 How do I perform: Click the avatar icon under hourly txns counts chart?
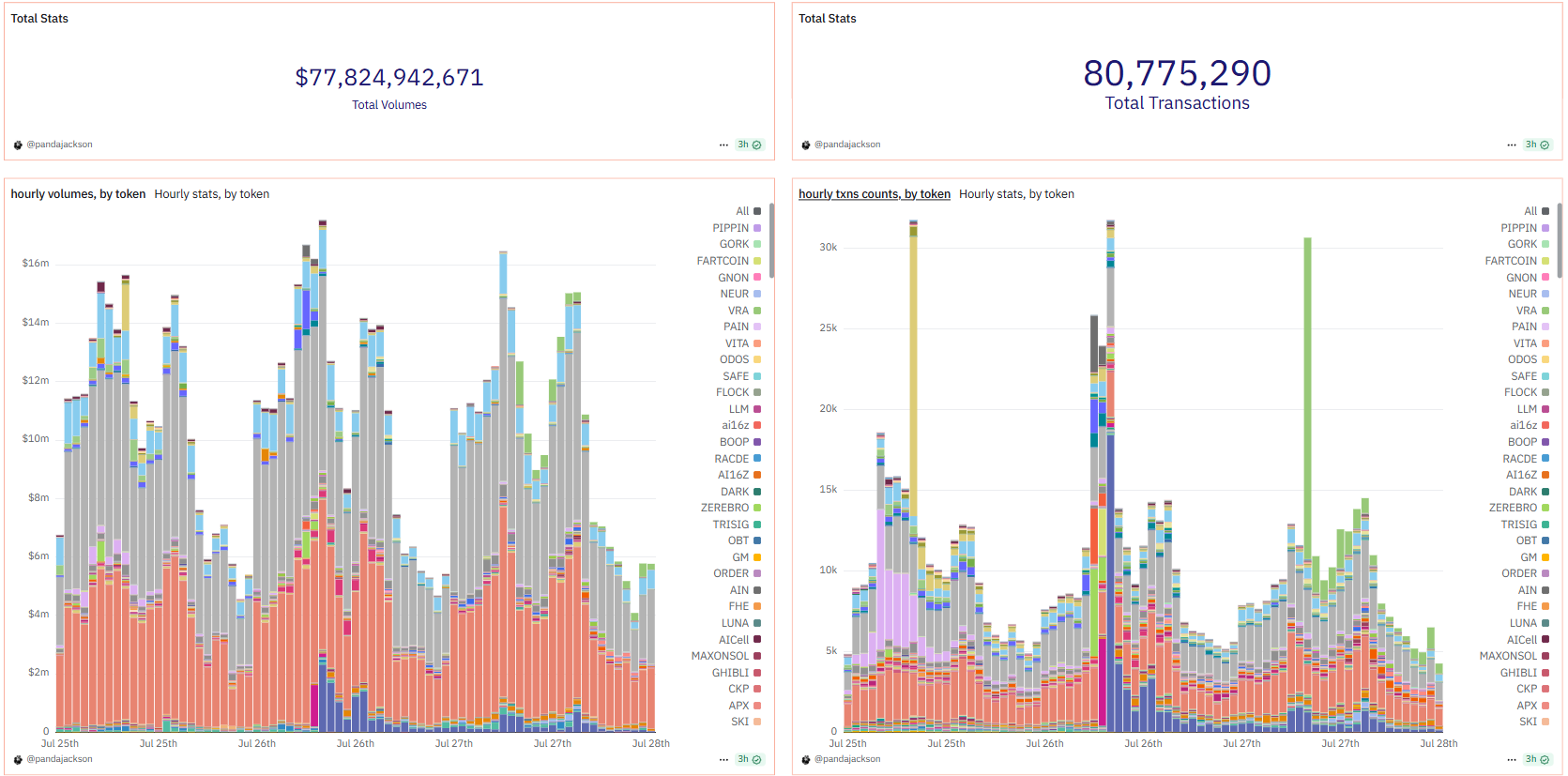[806, 759]
